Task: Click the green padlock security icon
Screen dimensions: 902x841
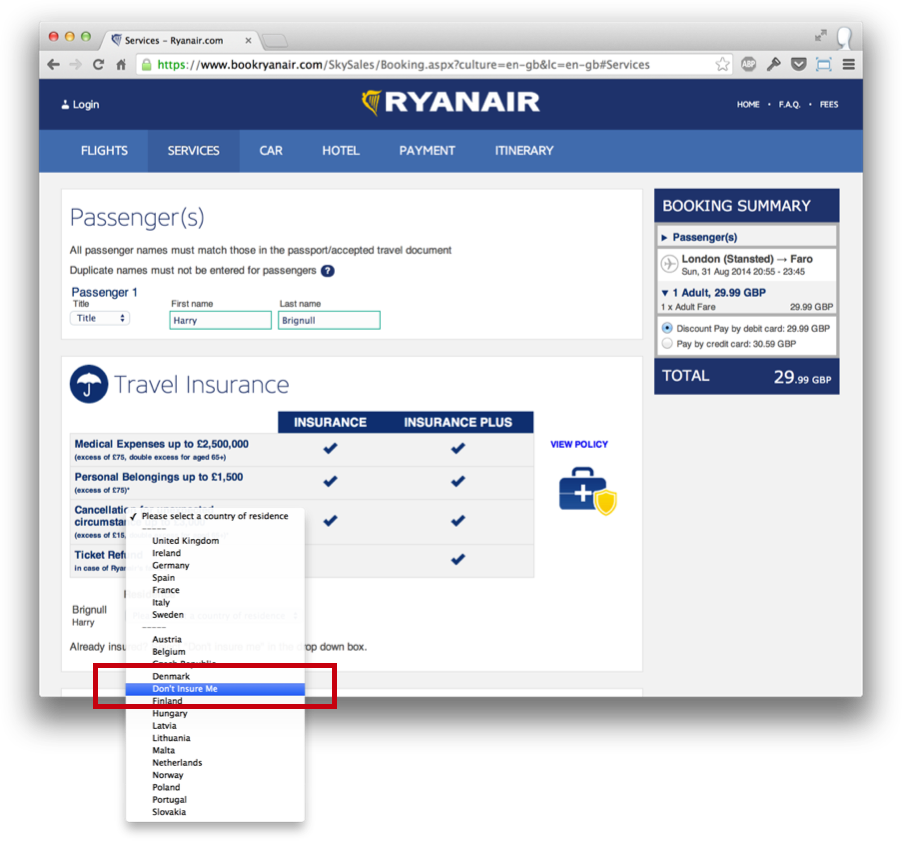Action: [x=146, y=64]
